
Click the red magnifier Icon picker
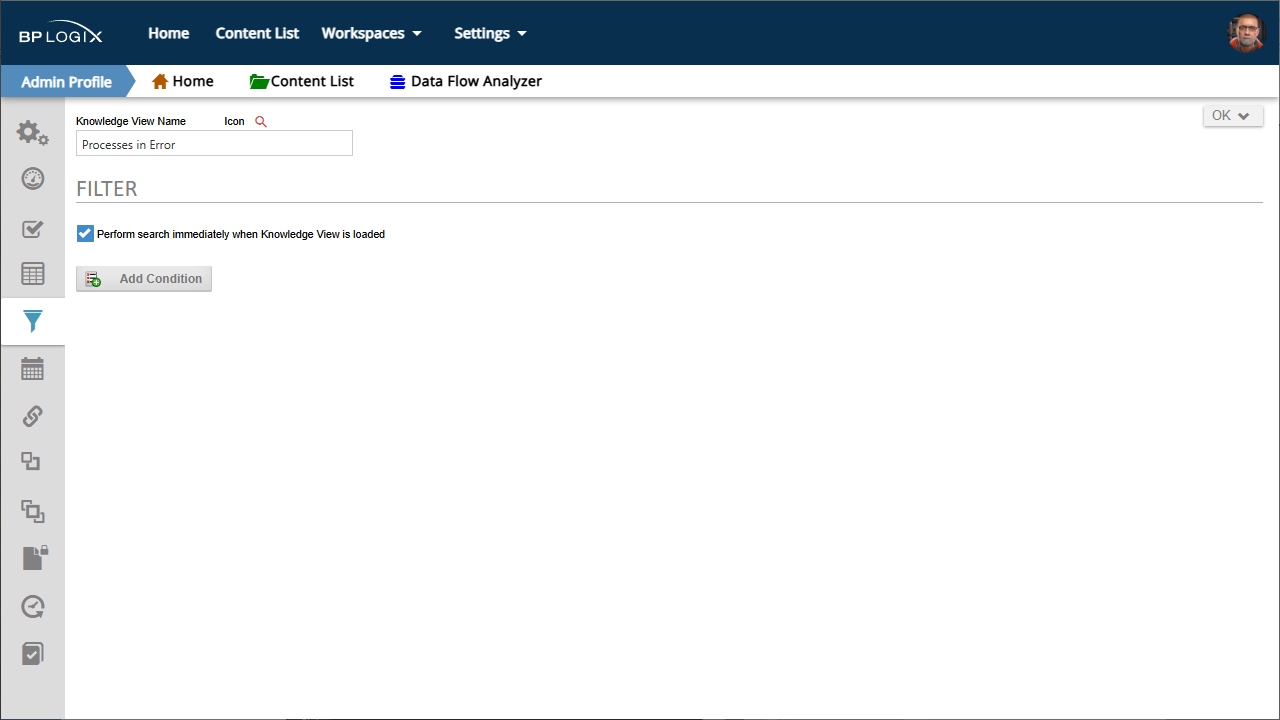tap(261, 121)
